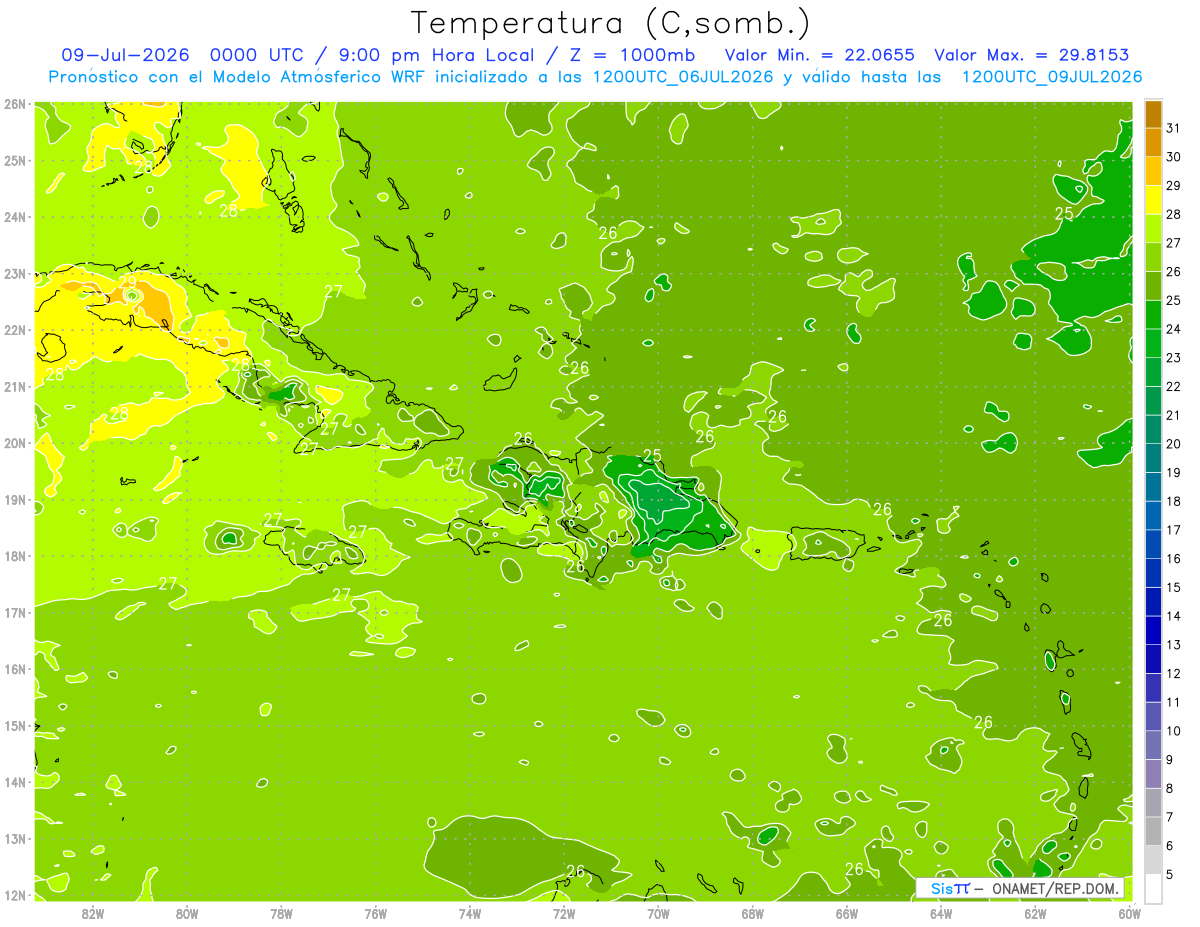Click the 76W longitude axis label

pos(376,914)
